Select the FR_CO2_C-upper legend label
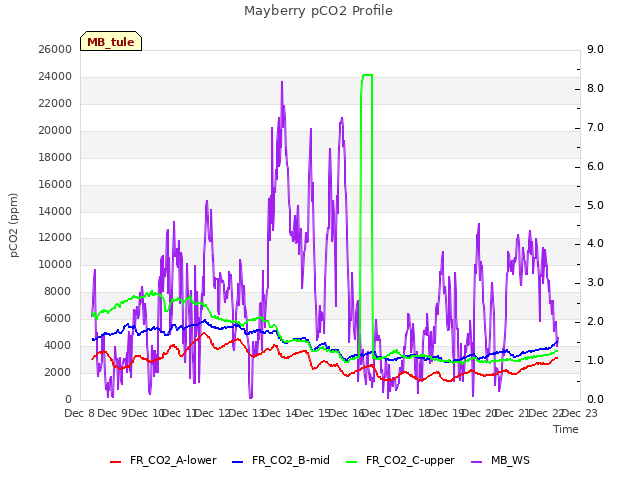The width and height of the screenshot is (640, 480). (x=410, y=460)
